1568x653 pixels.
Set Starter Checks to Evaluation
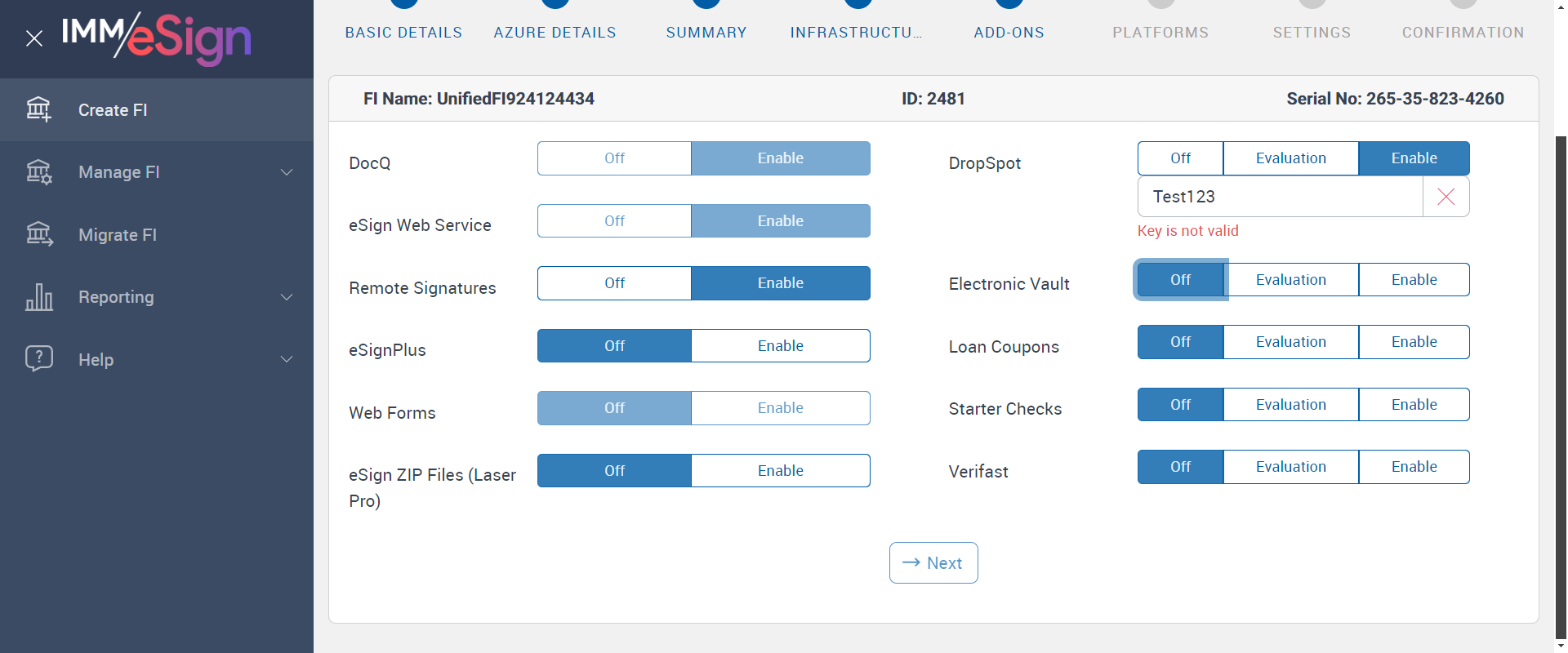tap(1291, 405)
